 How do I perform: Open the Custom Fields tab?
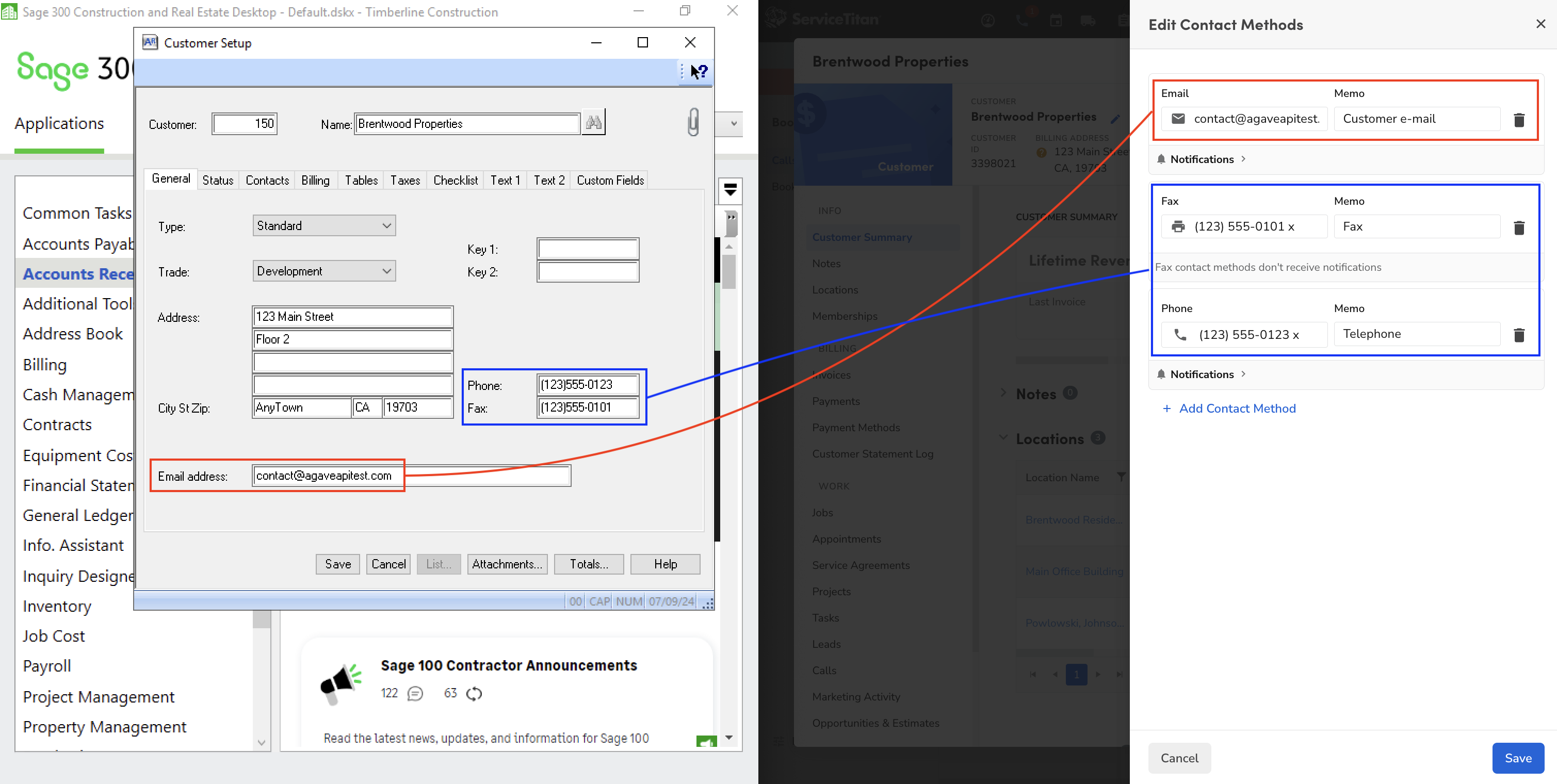[610, 180]
